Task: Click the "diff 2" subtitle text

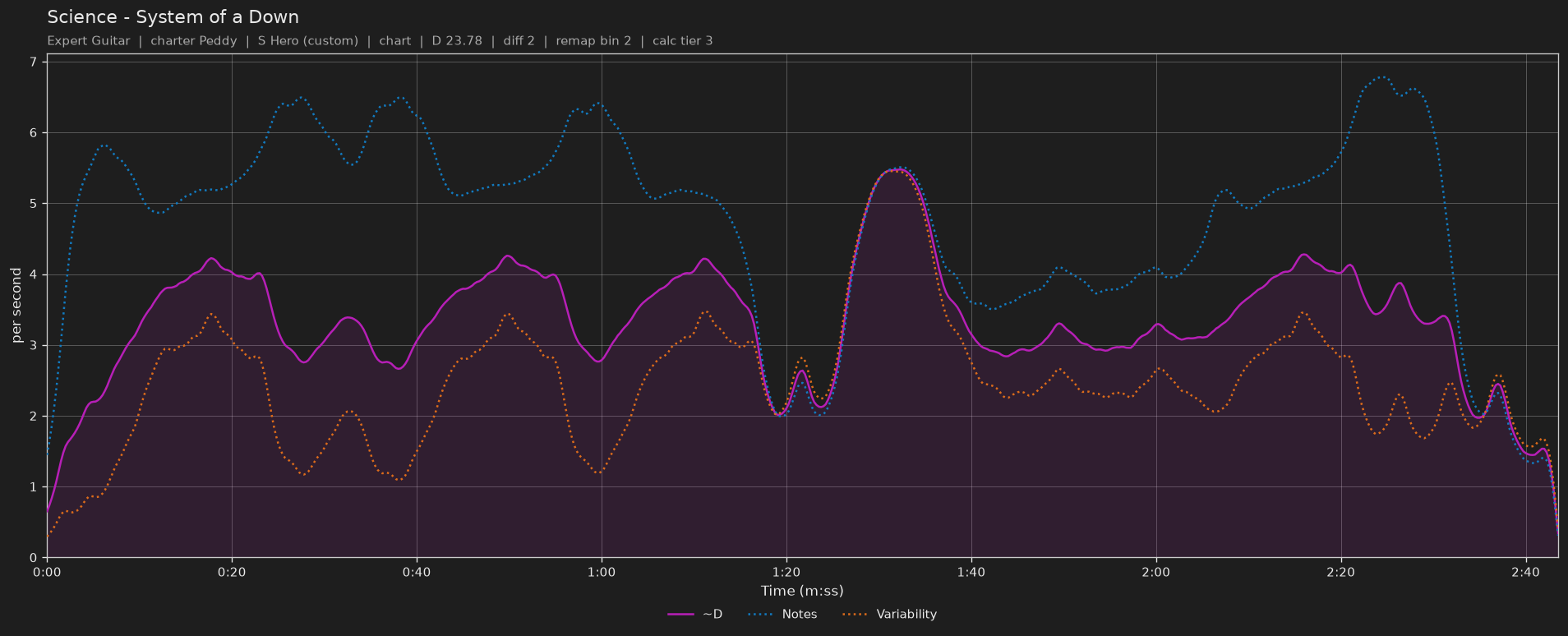Action: point(519,41)
